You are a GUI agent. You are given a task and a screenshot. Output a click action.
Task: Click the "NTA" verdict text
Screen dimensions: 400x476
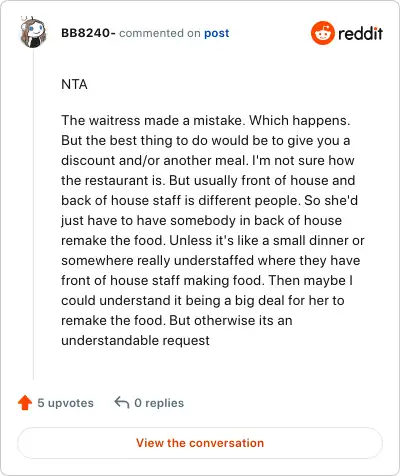74,84
